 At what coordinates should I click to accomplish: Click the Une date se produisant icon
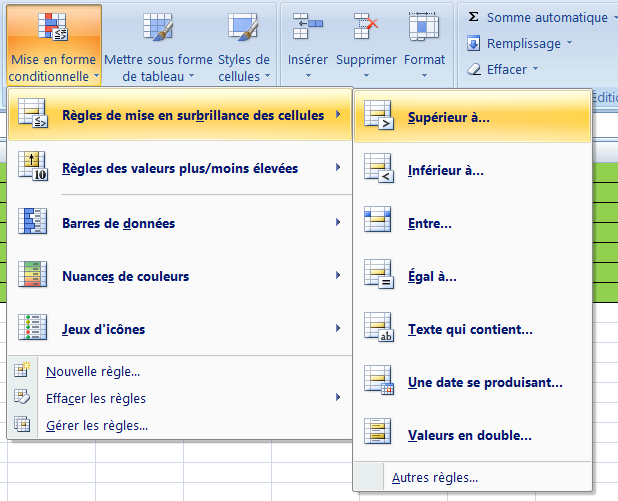(379, 380)
